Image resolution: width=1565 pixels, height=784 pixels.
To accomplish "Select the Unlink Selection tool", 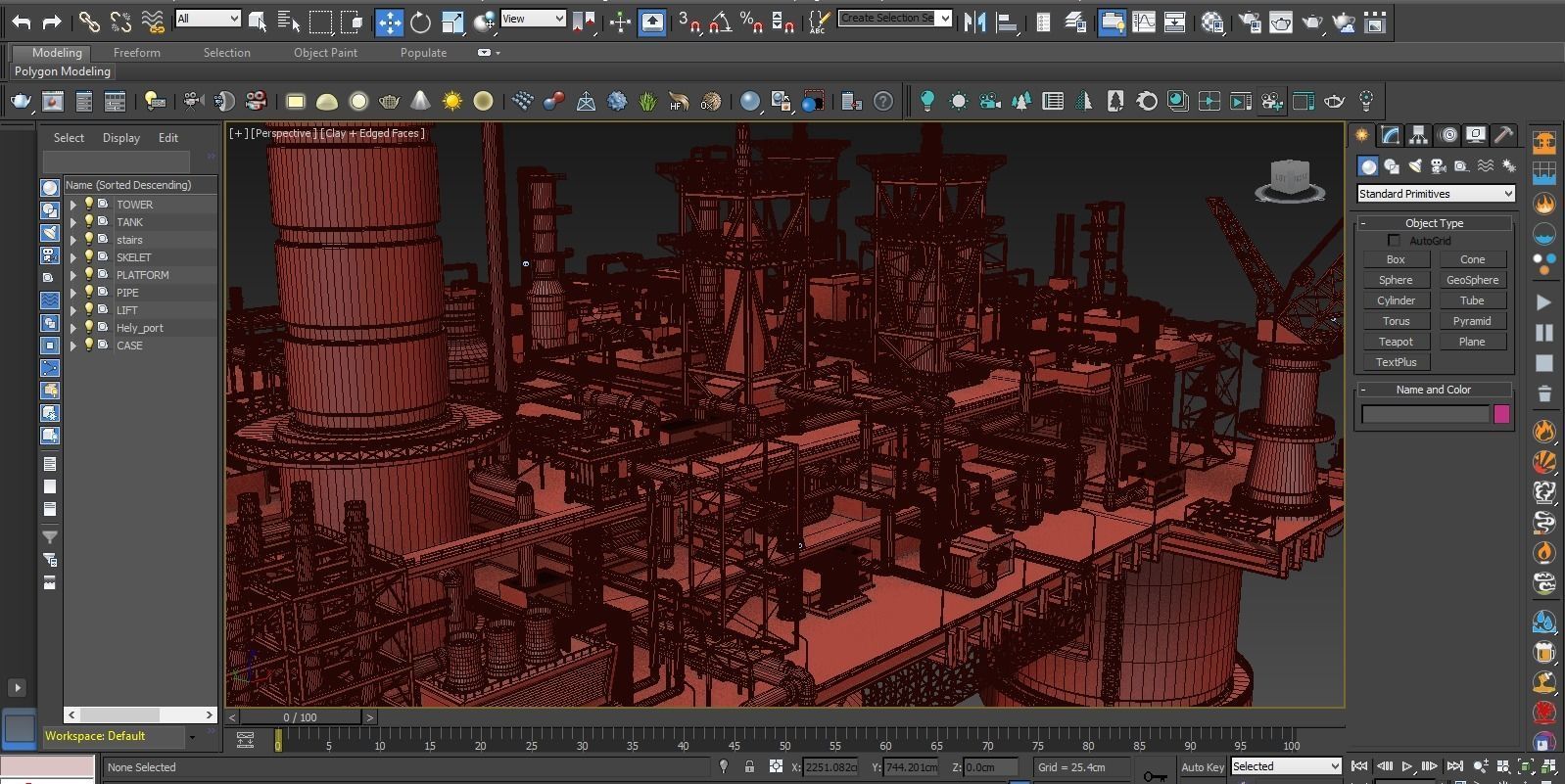I will coord(121,21).
